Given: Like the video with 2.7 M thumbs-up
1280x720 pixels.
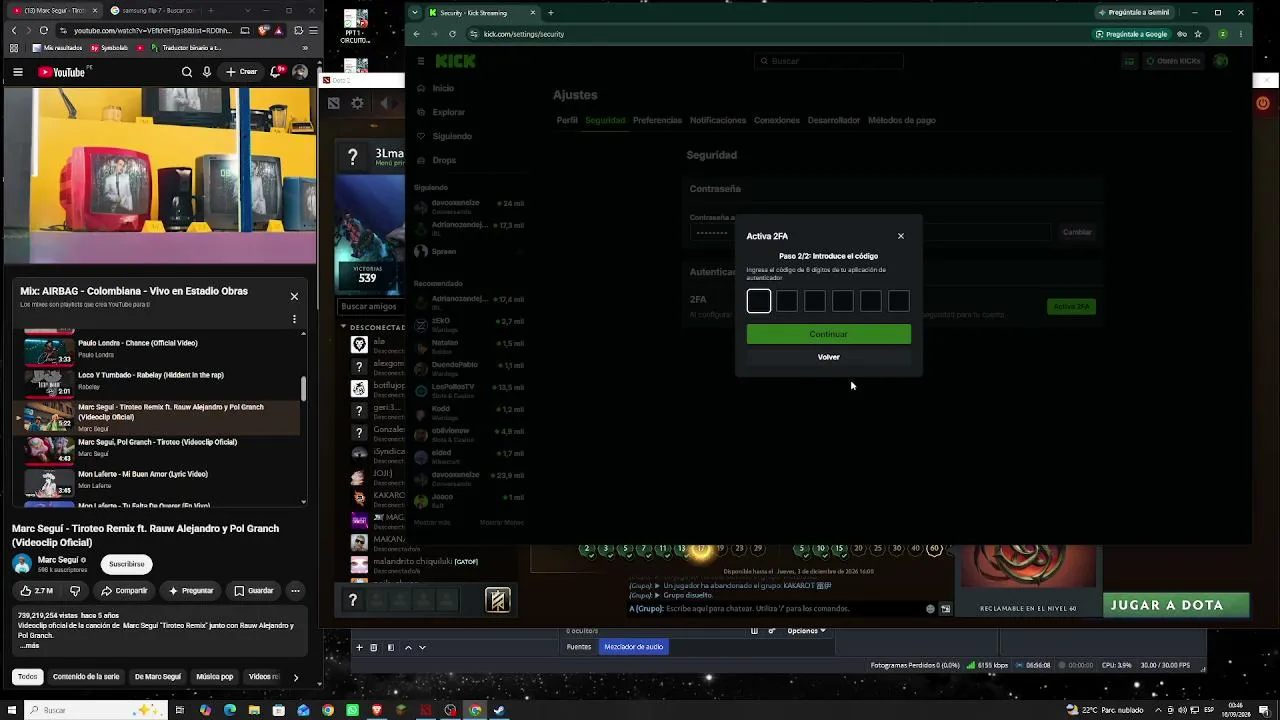Looking at the screenshot, I should click(36, 591).
